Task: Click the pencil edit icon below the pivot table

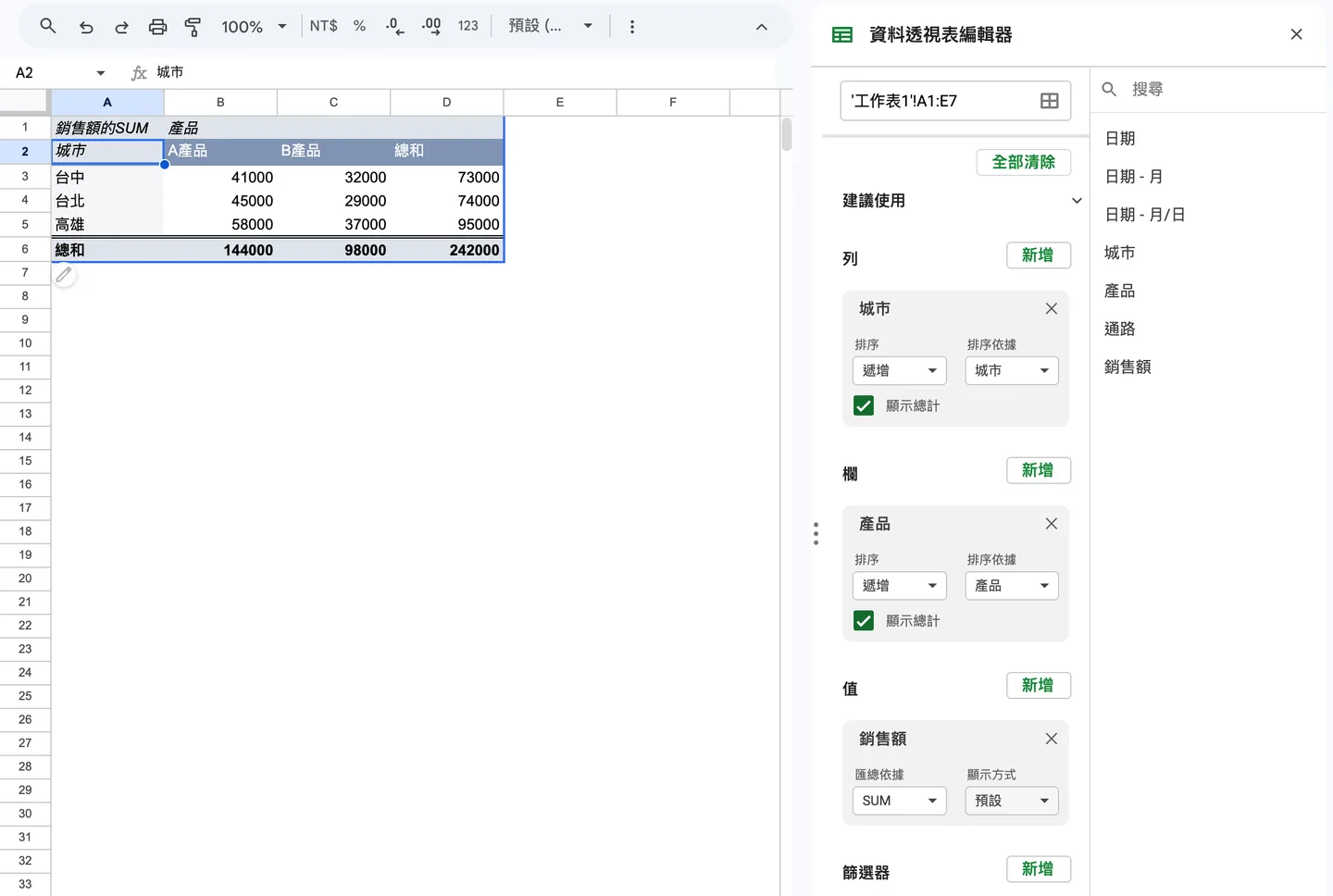Action: tap(64, 275)
